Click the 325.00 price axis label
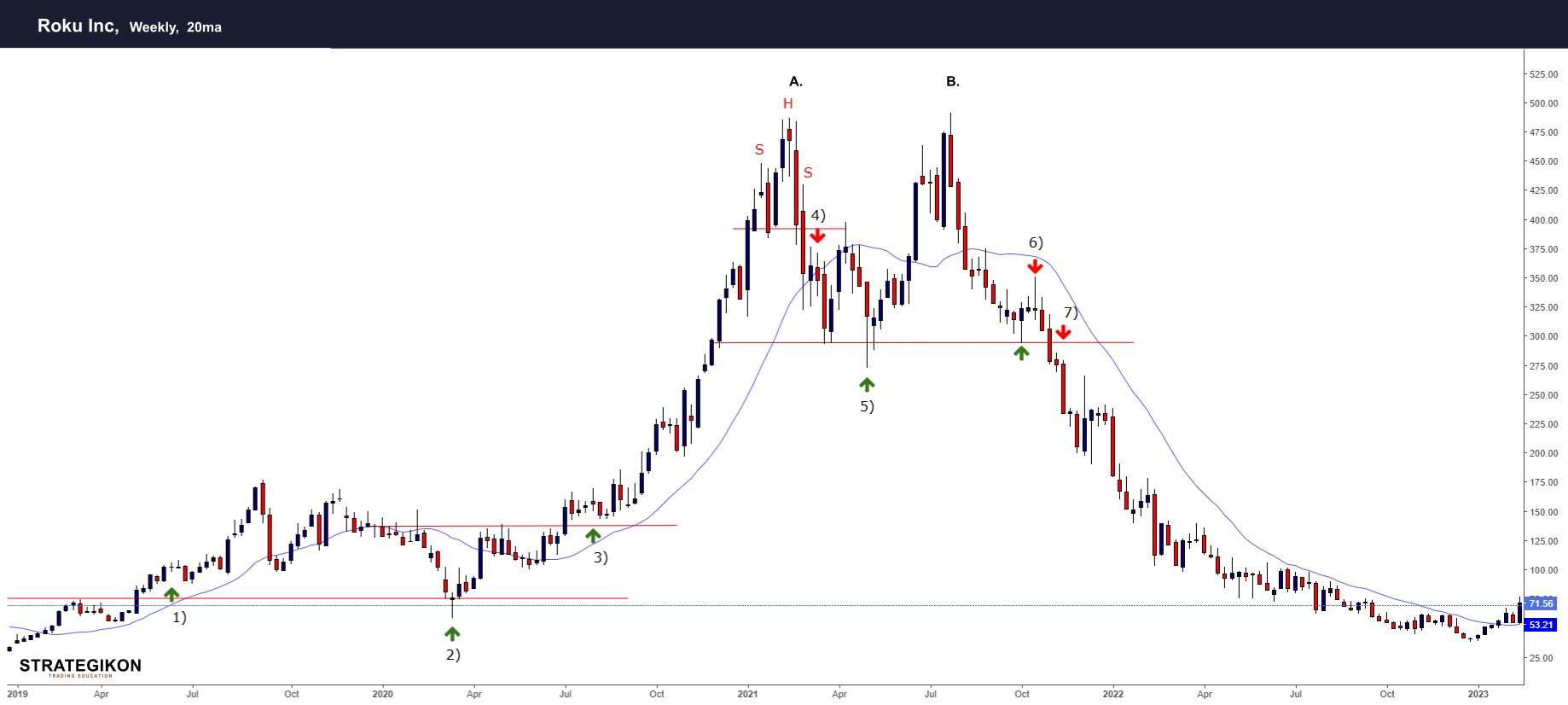This screenshot has height=705, width=1568. coord(1543,307)
